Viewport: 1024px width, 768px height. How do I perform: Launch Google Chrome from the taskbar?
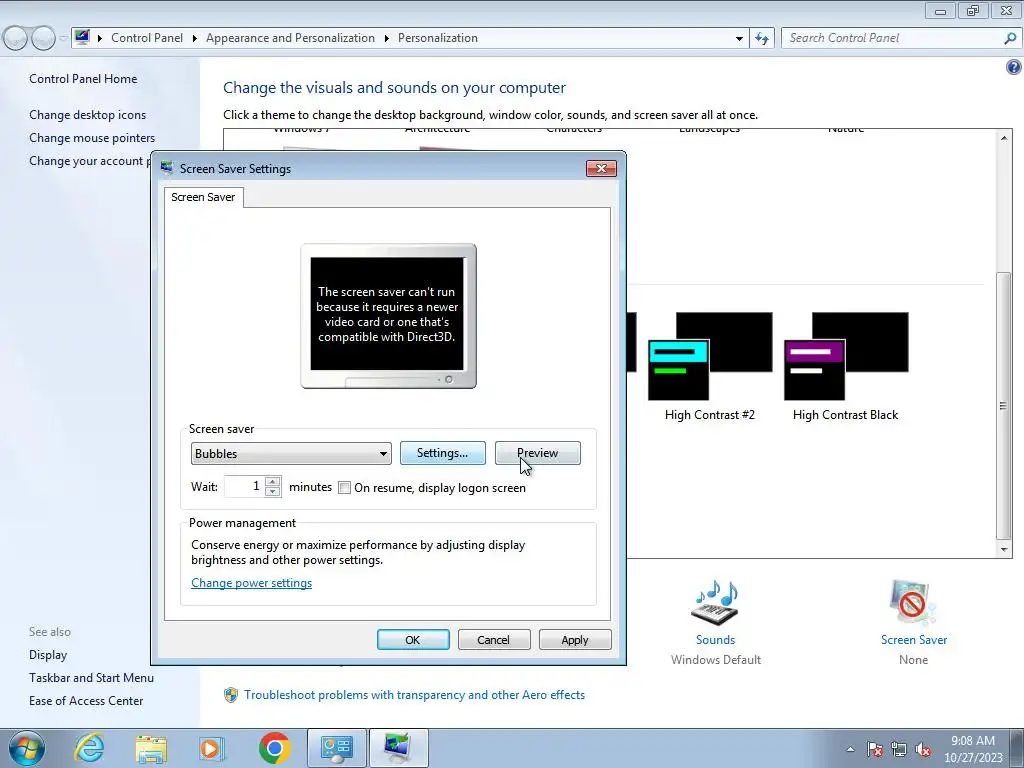(274, 748)
